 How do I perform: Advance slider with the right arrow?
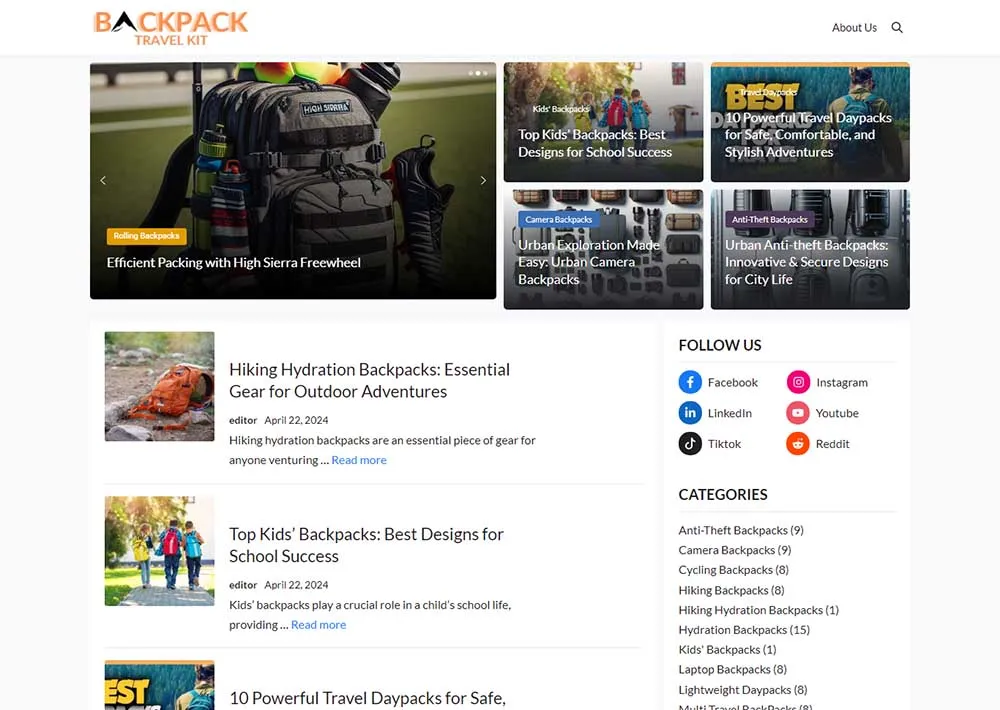point(483,180)
